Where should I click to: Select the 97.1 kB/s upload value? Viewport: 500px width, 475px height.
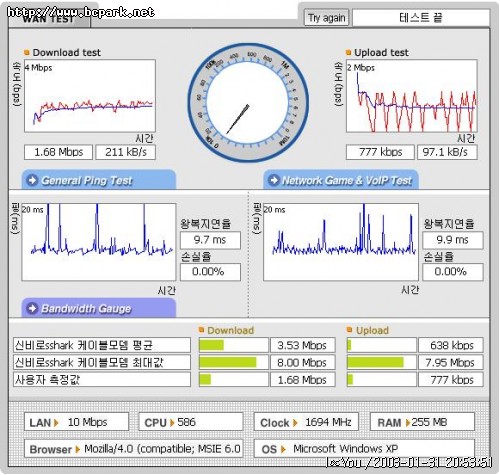(447, 152)
